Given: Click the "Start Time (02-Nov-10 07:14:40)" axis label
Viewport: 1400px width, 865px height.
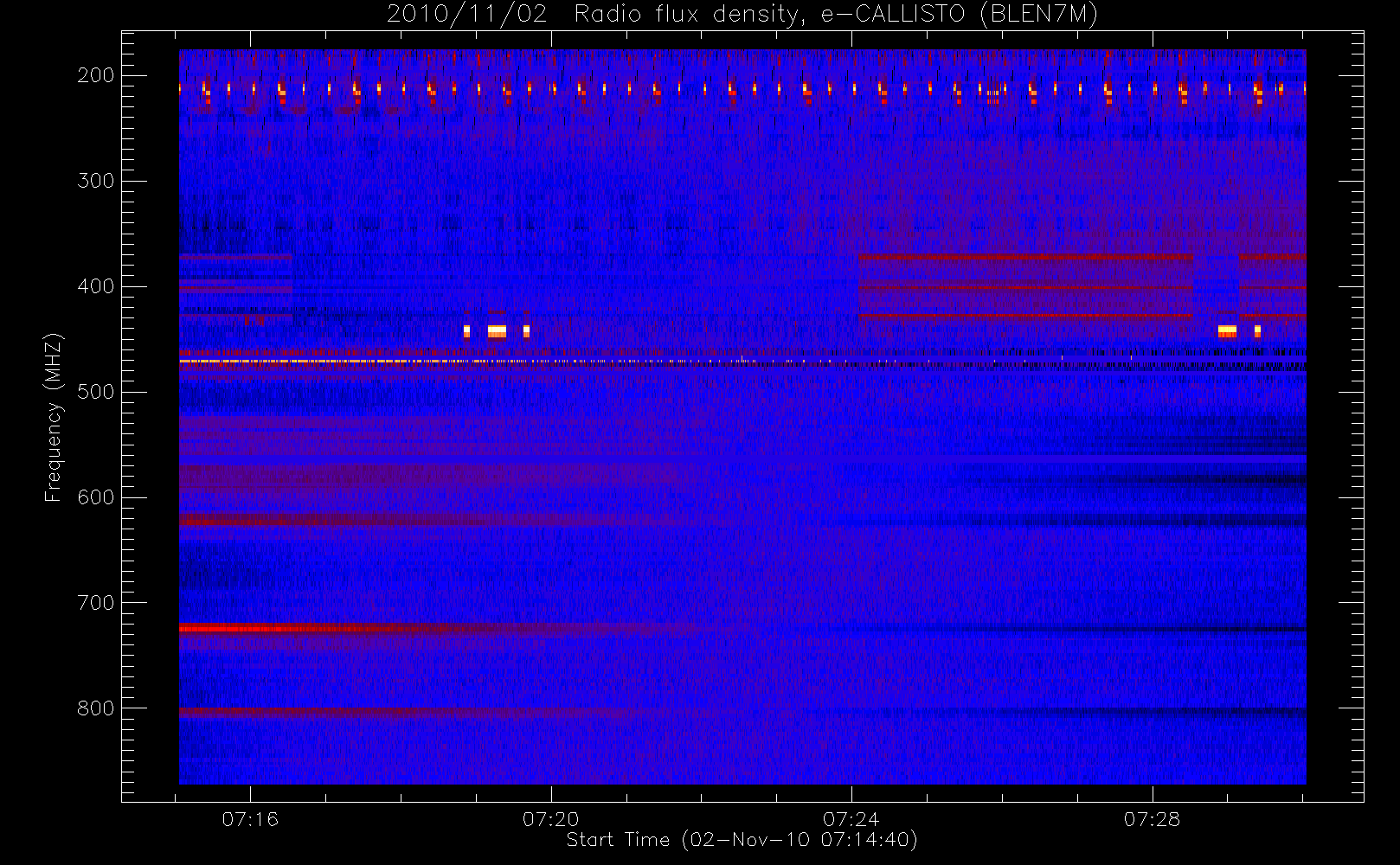Looking at the screenshot, I should point(742,840).
